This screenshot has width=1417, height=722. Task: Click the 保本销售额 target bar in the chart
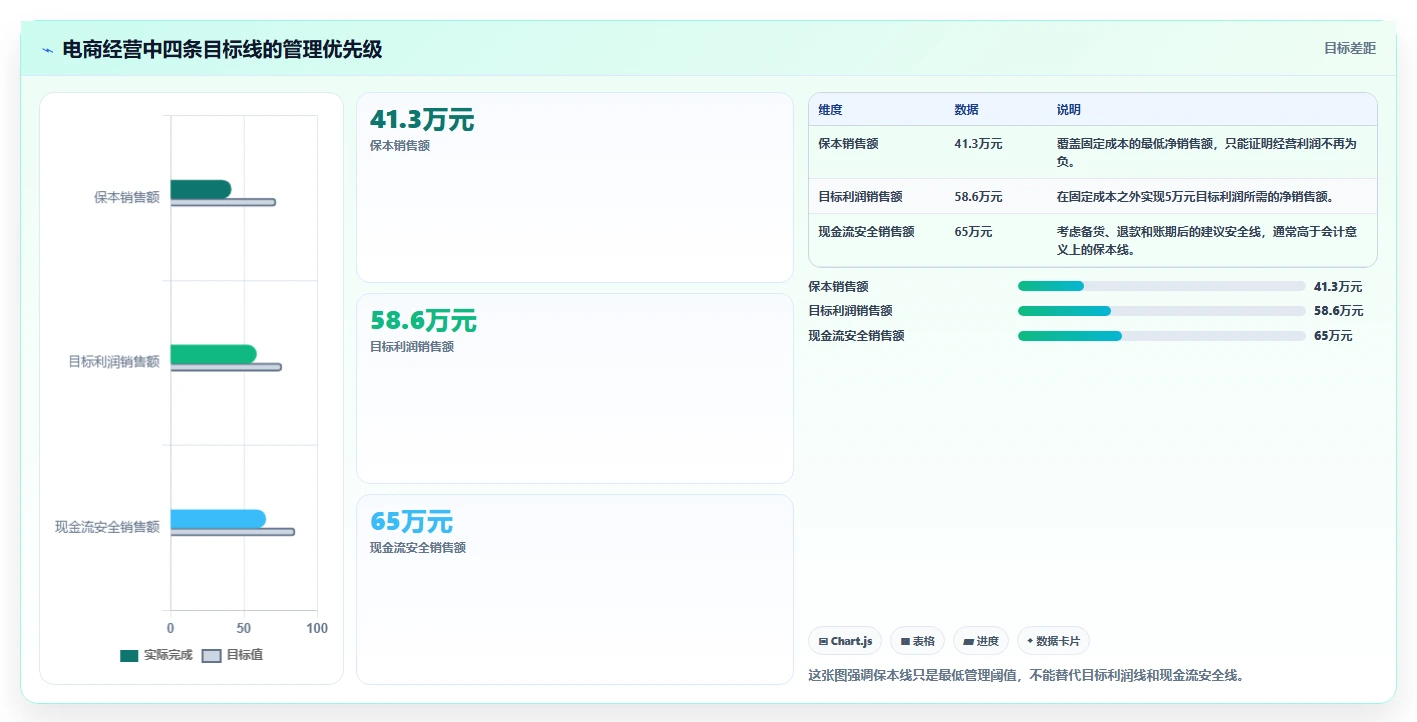[x=223, y=202]
